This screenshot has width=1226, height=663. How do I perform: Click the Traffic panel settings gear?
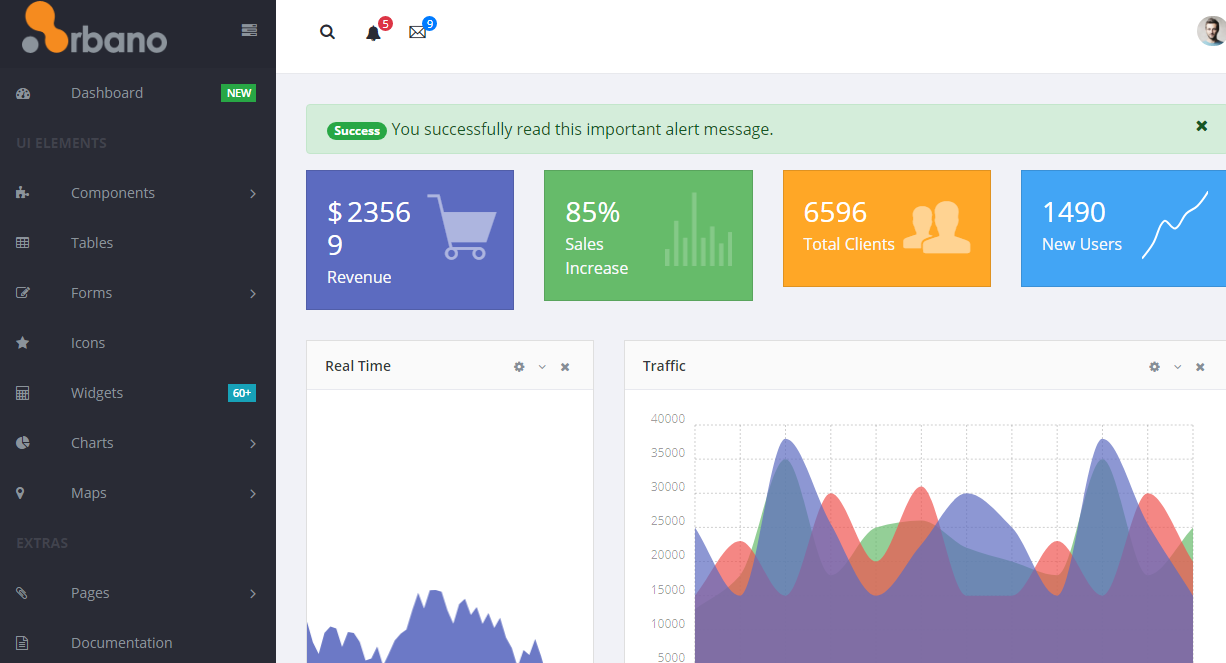[1153, 366]
